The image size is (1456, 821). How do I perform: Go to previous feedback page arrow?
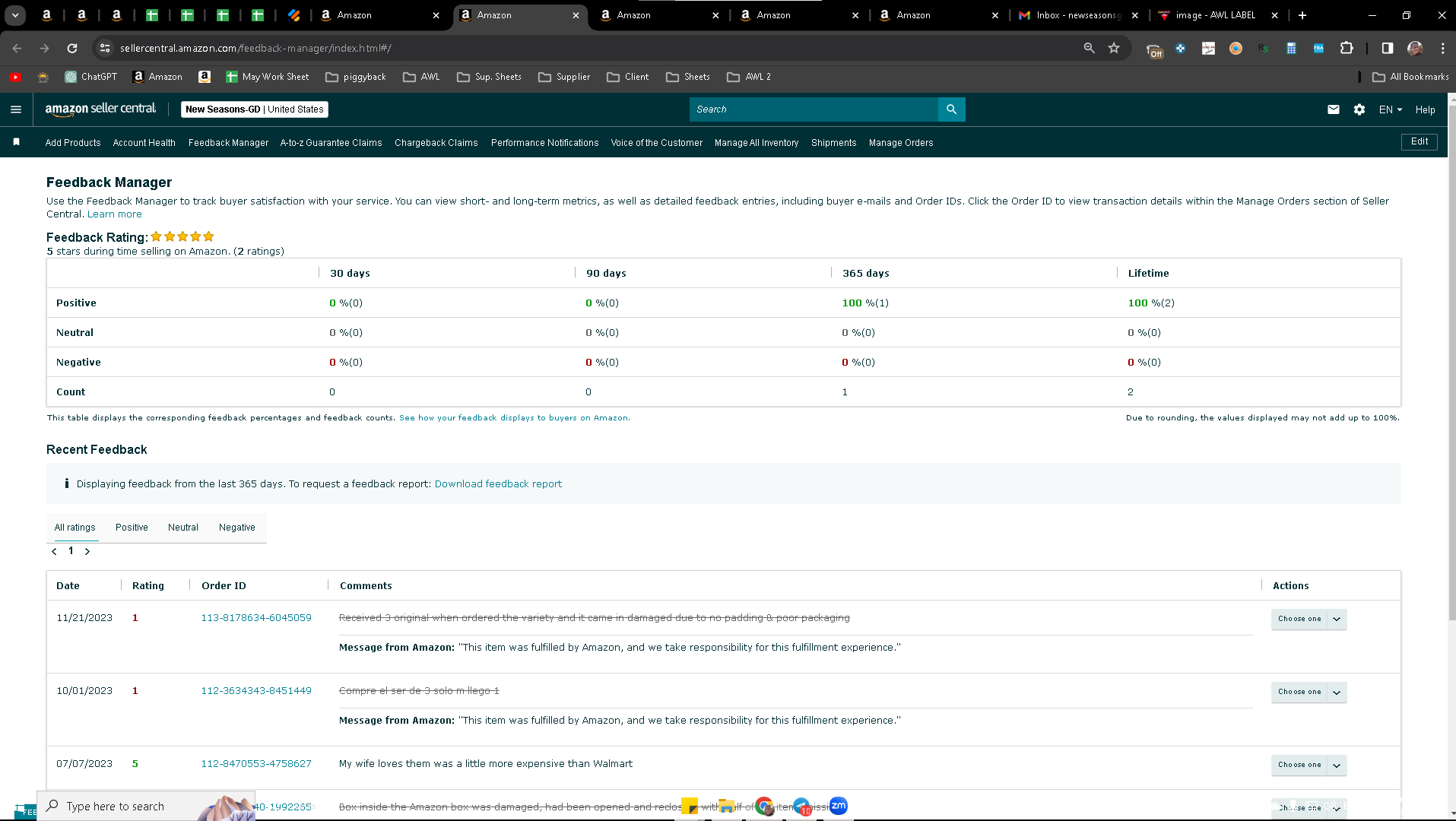pos(54,551)
